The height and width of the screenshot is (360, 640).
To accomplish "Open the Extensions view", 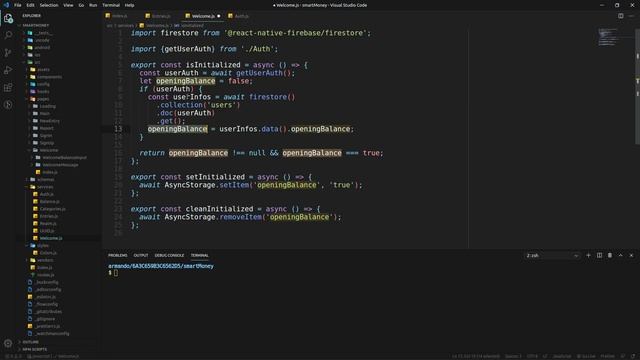I will point(8,87).
